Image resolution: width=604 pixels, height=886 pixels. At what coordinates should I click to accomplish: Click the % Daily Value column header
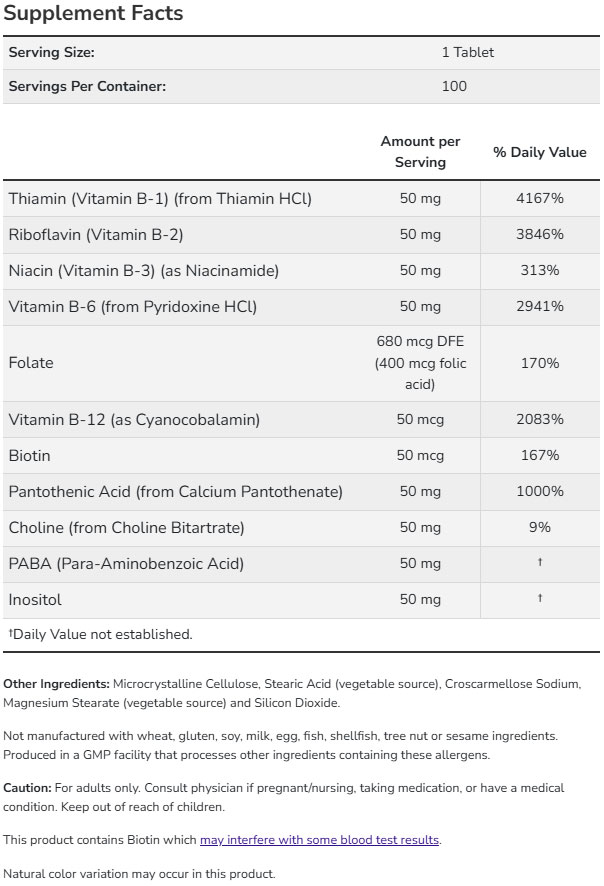point(540,153)
